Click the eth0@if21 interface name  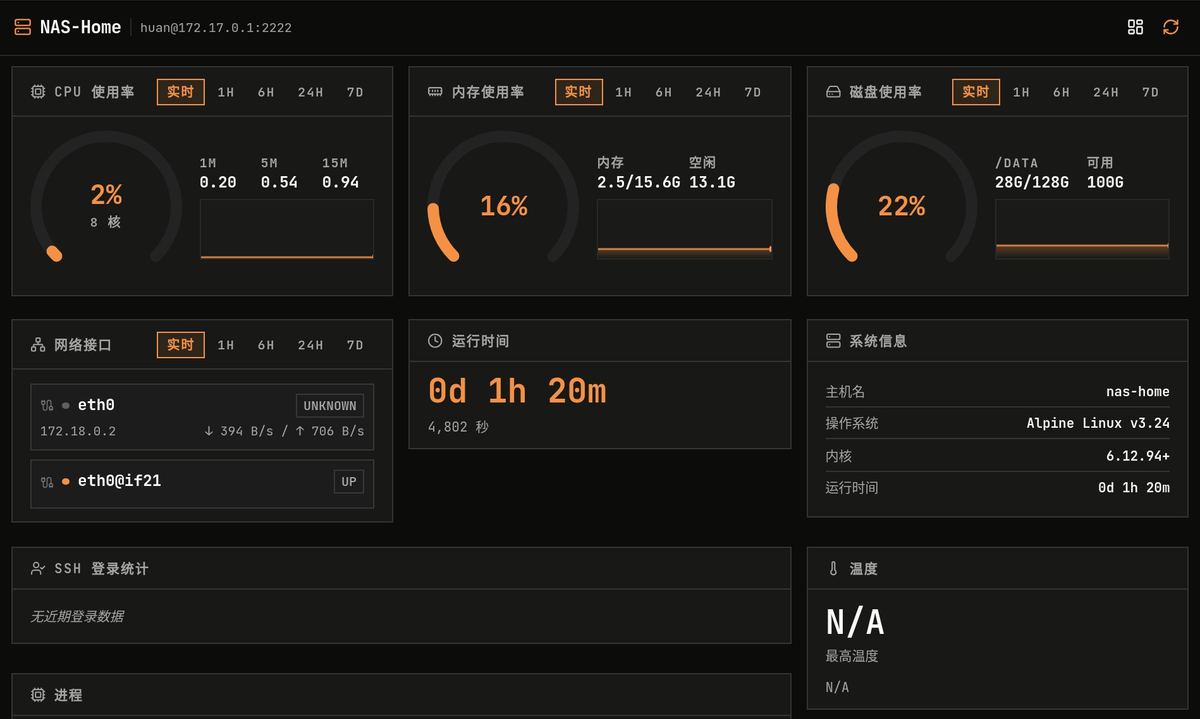click(x=119, y=481)
